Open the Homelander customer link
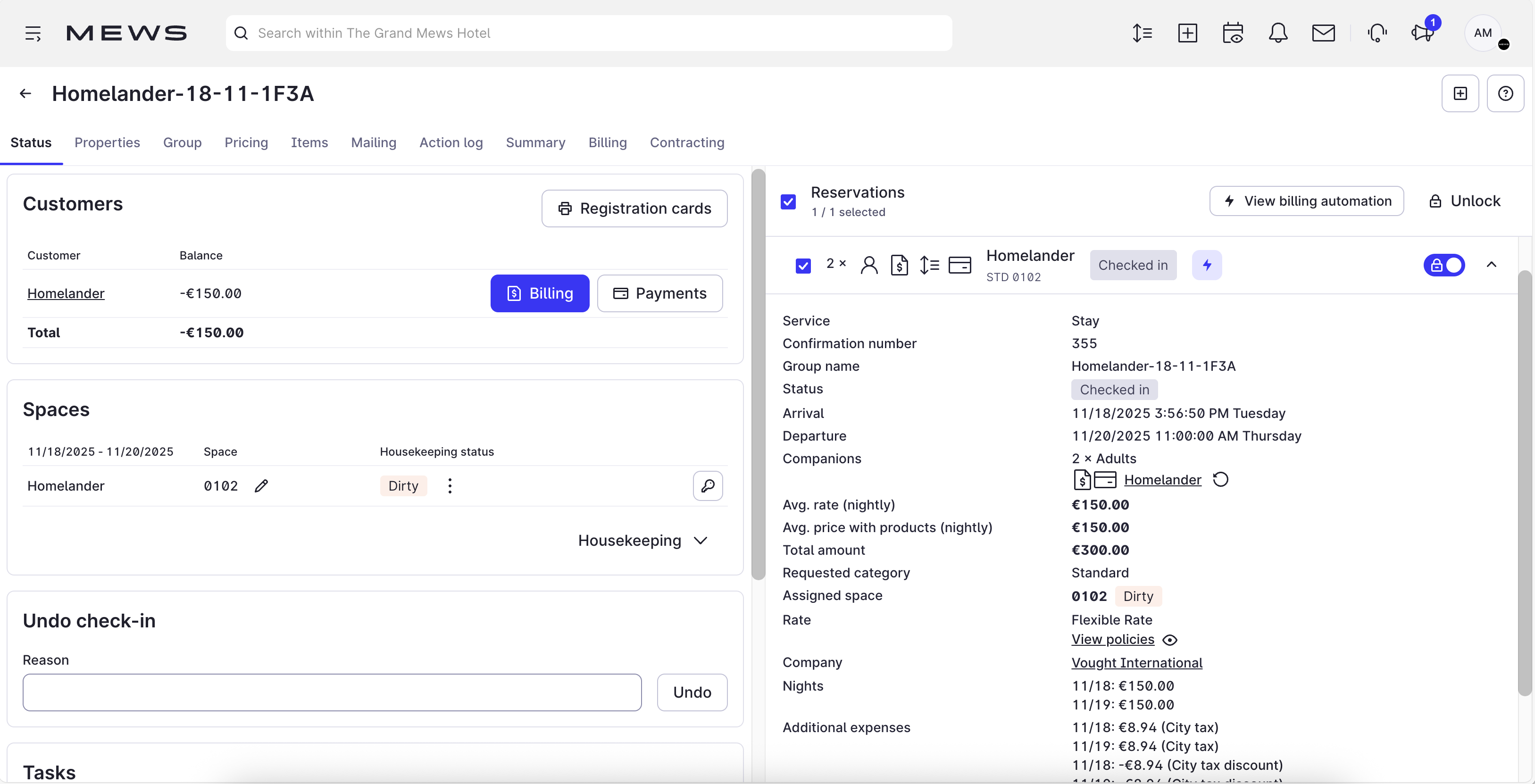The image size is (1535, 784). click(66, 294)
